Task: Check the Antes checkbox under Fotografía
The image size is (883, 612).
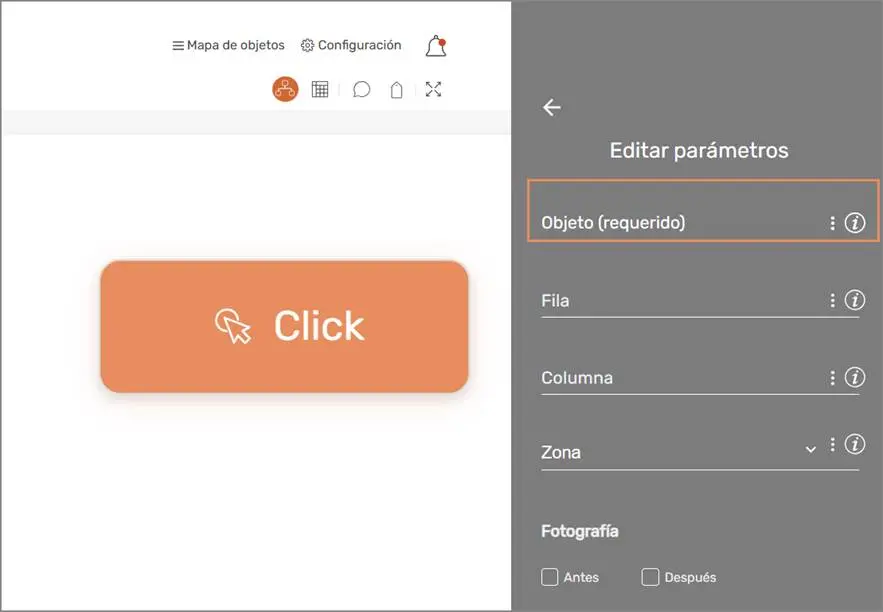Action: pyautogui.click(x=550, y=576)
